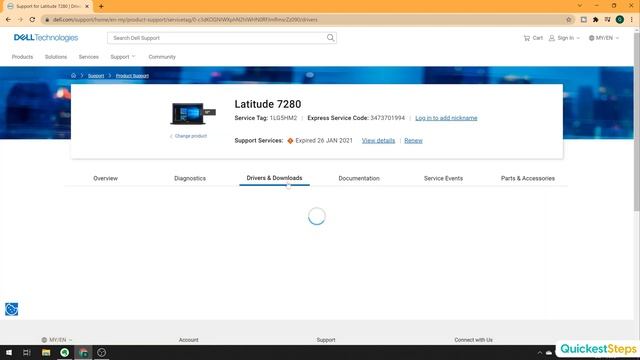
Task: Open the Chrome profile avatar
Action: coord(620,20)
